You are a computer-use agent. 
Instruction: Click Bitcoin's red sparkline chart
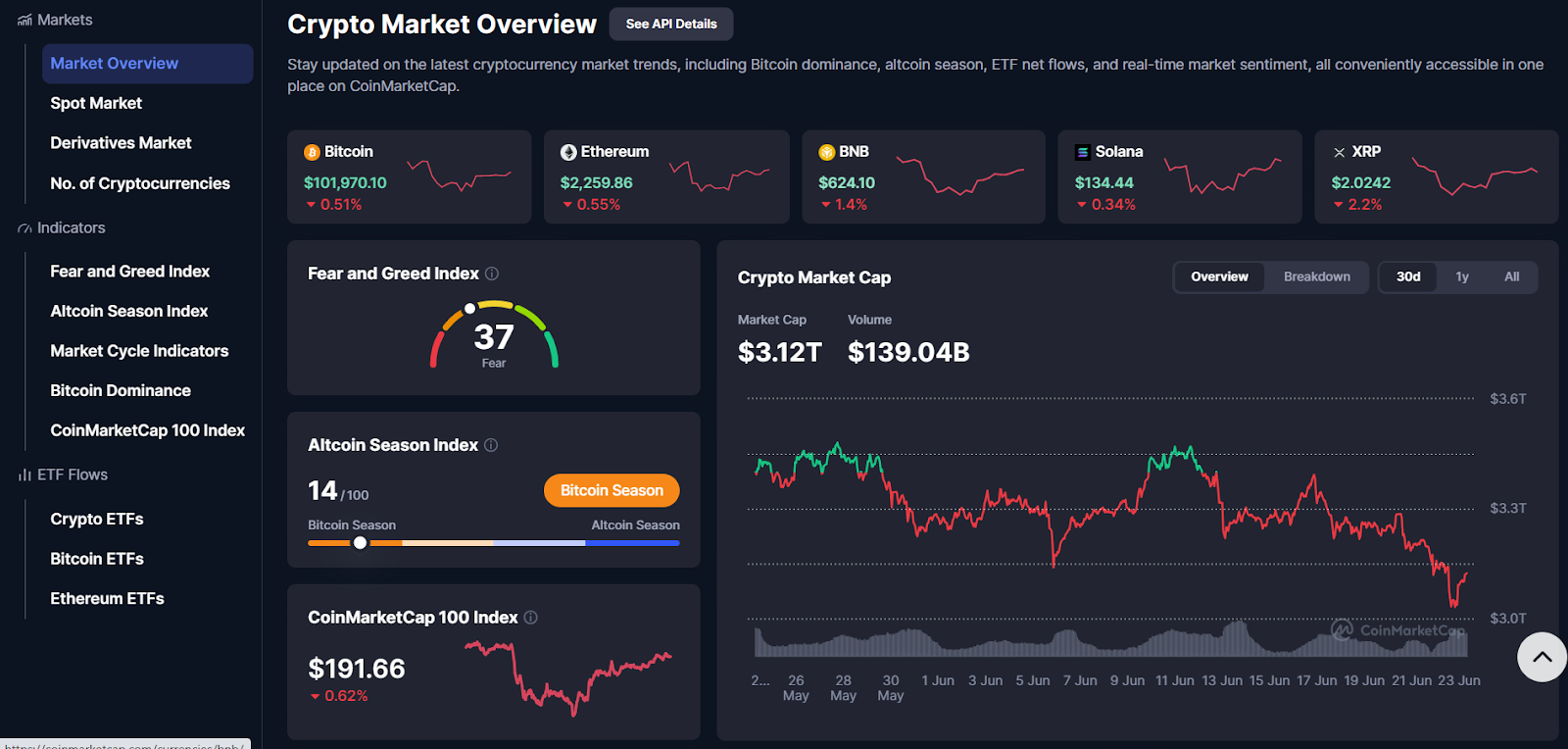(459, 175)
